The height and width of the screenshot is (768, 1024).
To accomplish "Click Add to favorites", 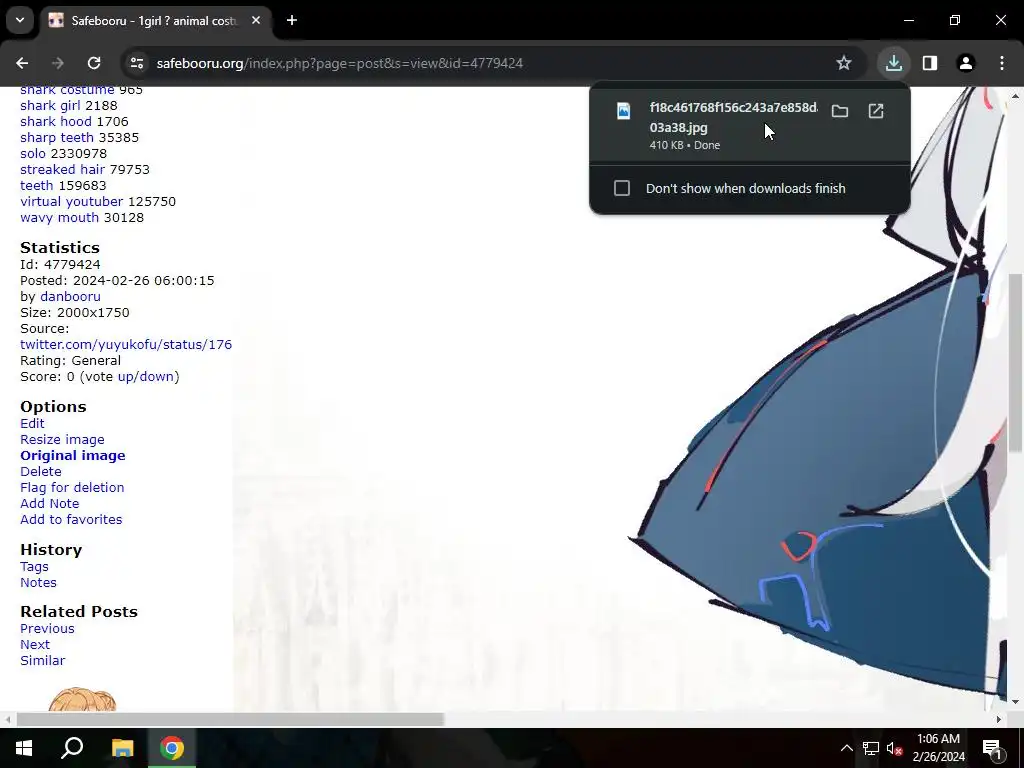I will (71, 520).
